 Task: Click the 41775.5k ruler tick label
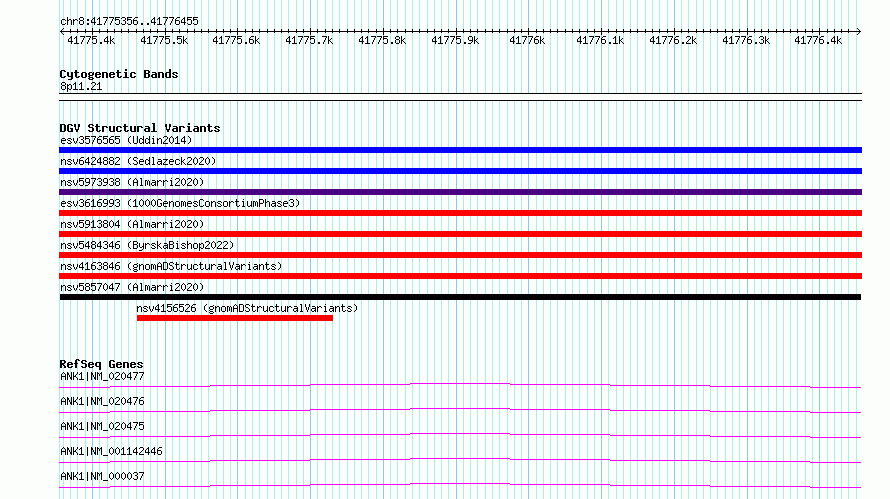click(x=164, y=40)
